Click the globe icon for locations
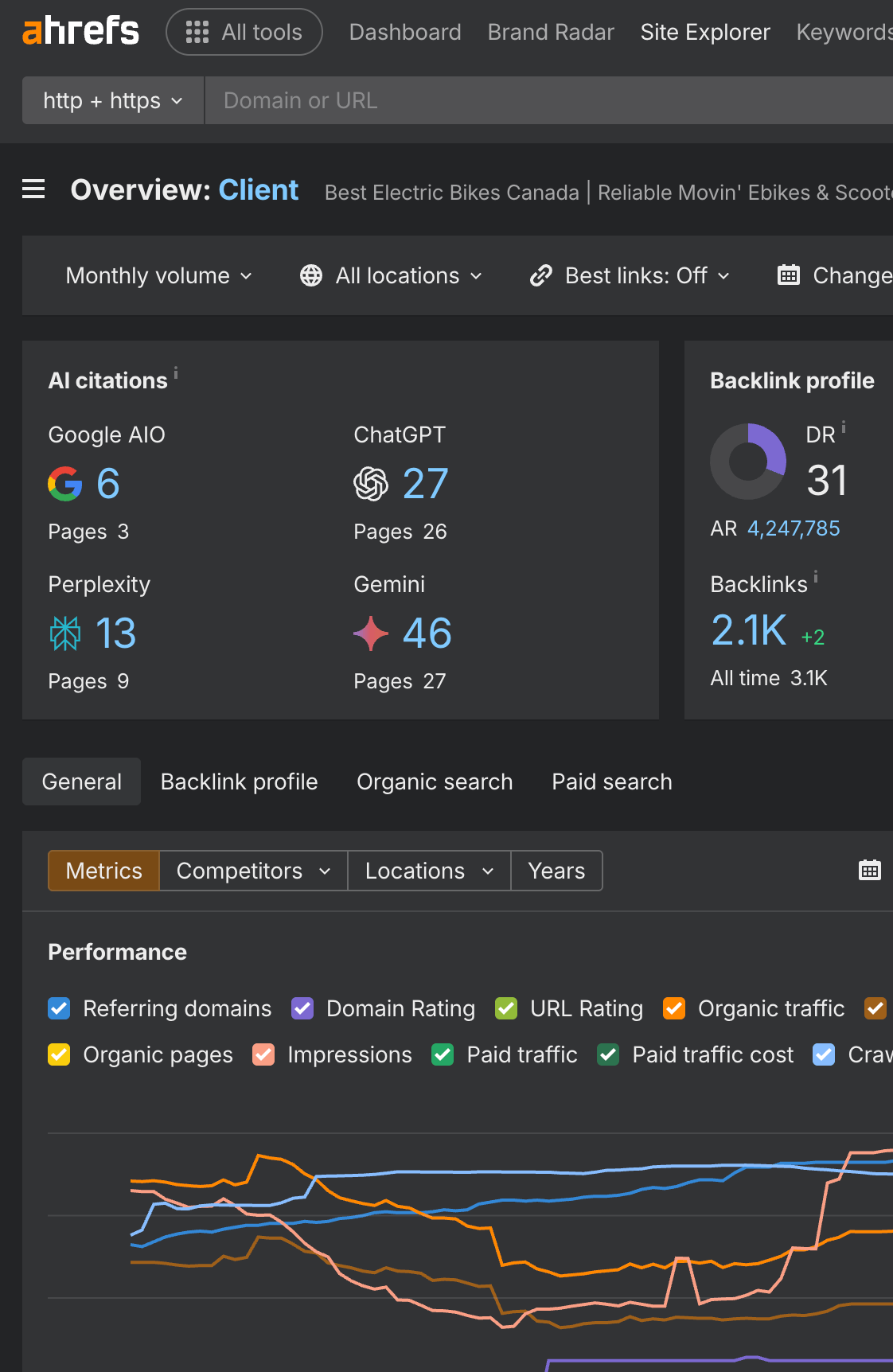The image size is (893, 1372). tap(311, 275)
